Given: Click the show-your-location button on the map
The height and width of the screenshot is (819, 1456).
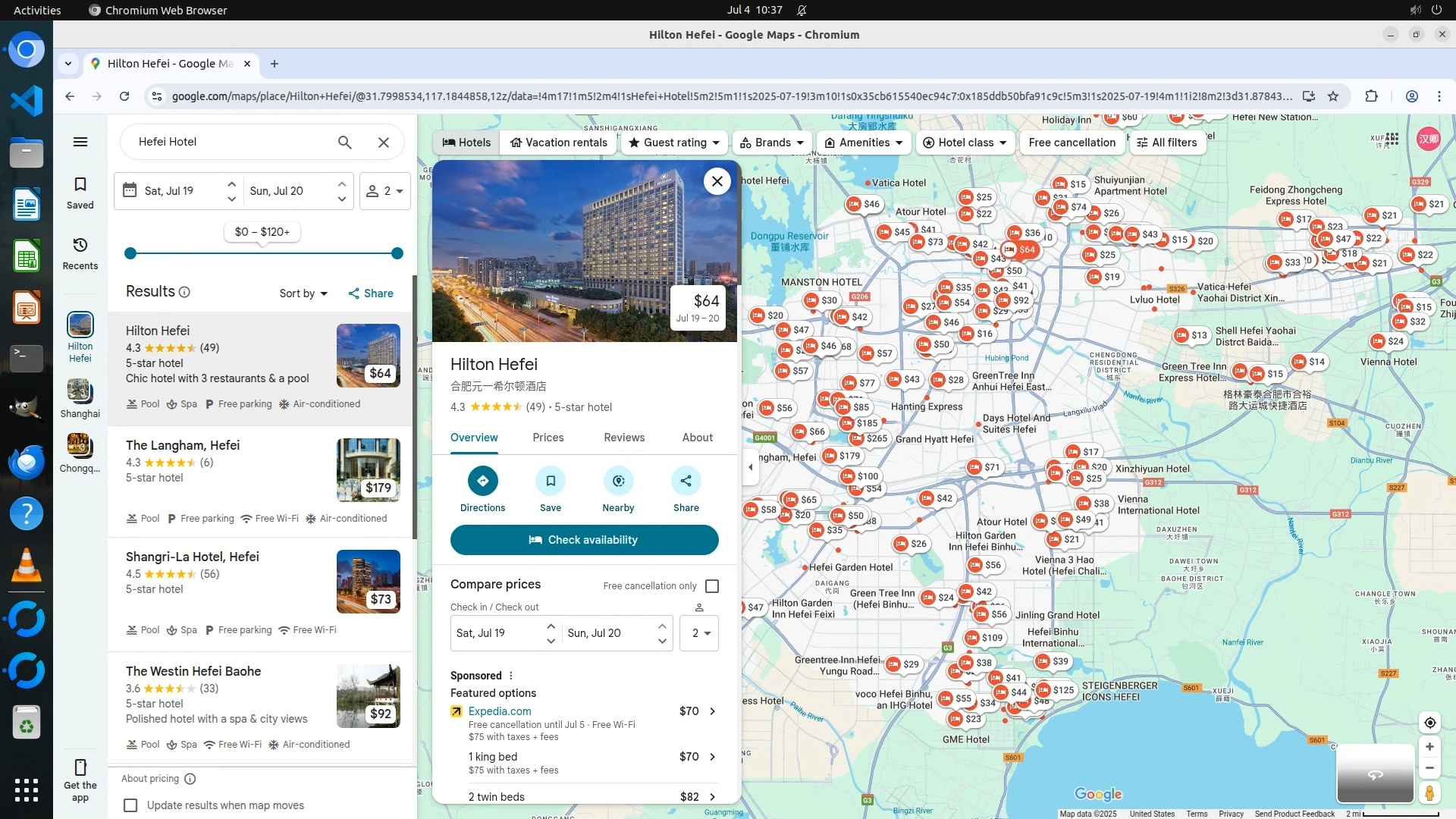Looking at the screenshot, I should (1429, 723).
